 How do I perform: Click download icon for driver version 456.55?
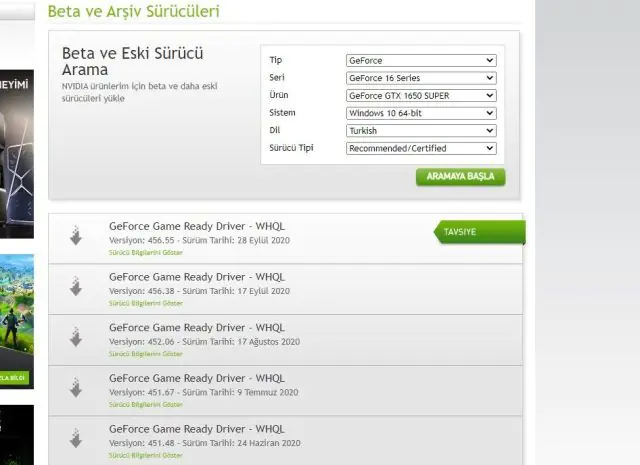76,236
